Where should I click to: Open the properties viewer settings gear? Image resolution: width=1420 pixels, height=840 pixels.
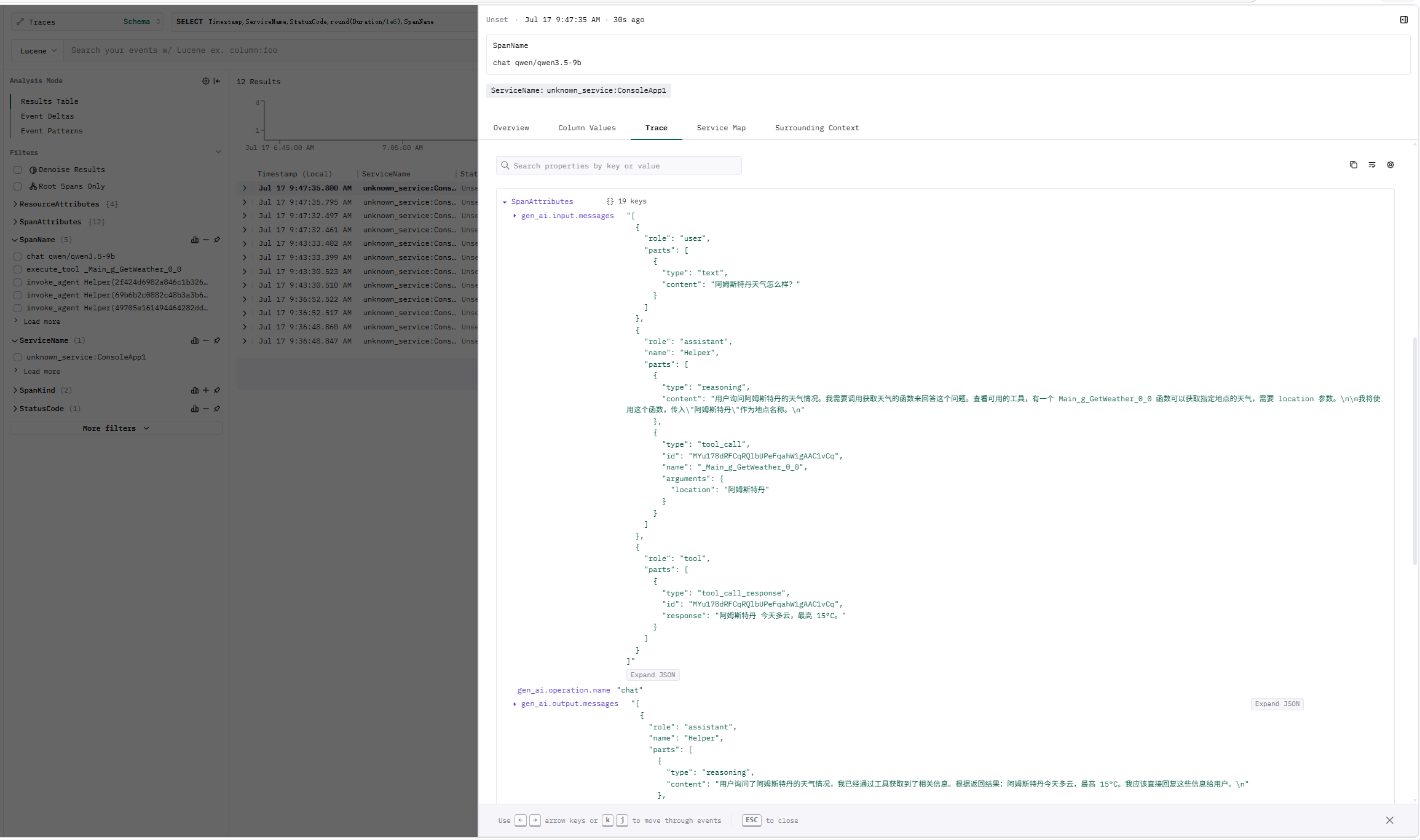point(1390,165)
